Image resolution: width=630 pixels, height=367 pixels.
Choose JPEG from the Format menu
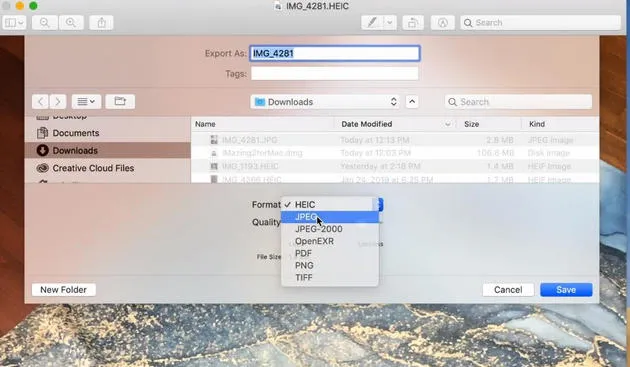329,217
